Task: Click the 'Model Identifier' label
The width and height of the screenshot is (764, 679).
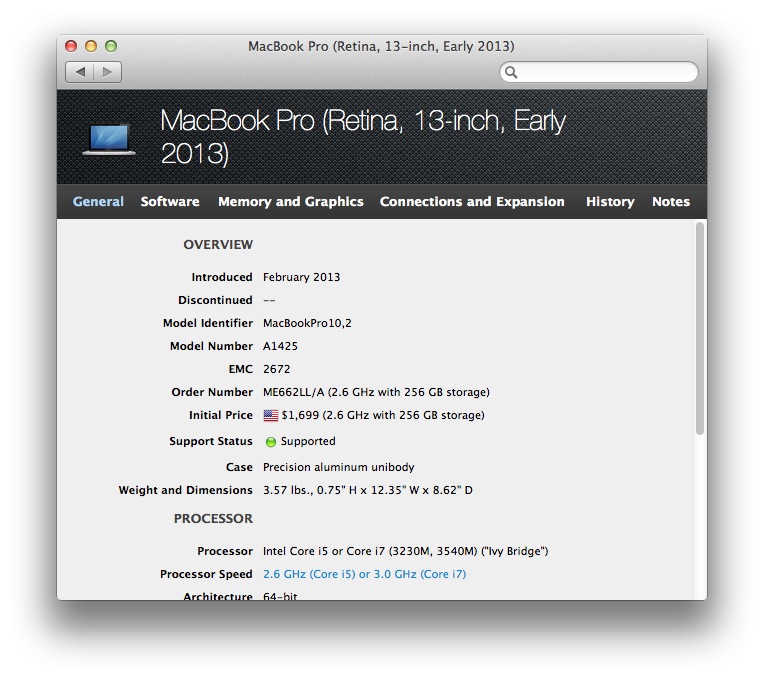Action: click(208, 323)
